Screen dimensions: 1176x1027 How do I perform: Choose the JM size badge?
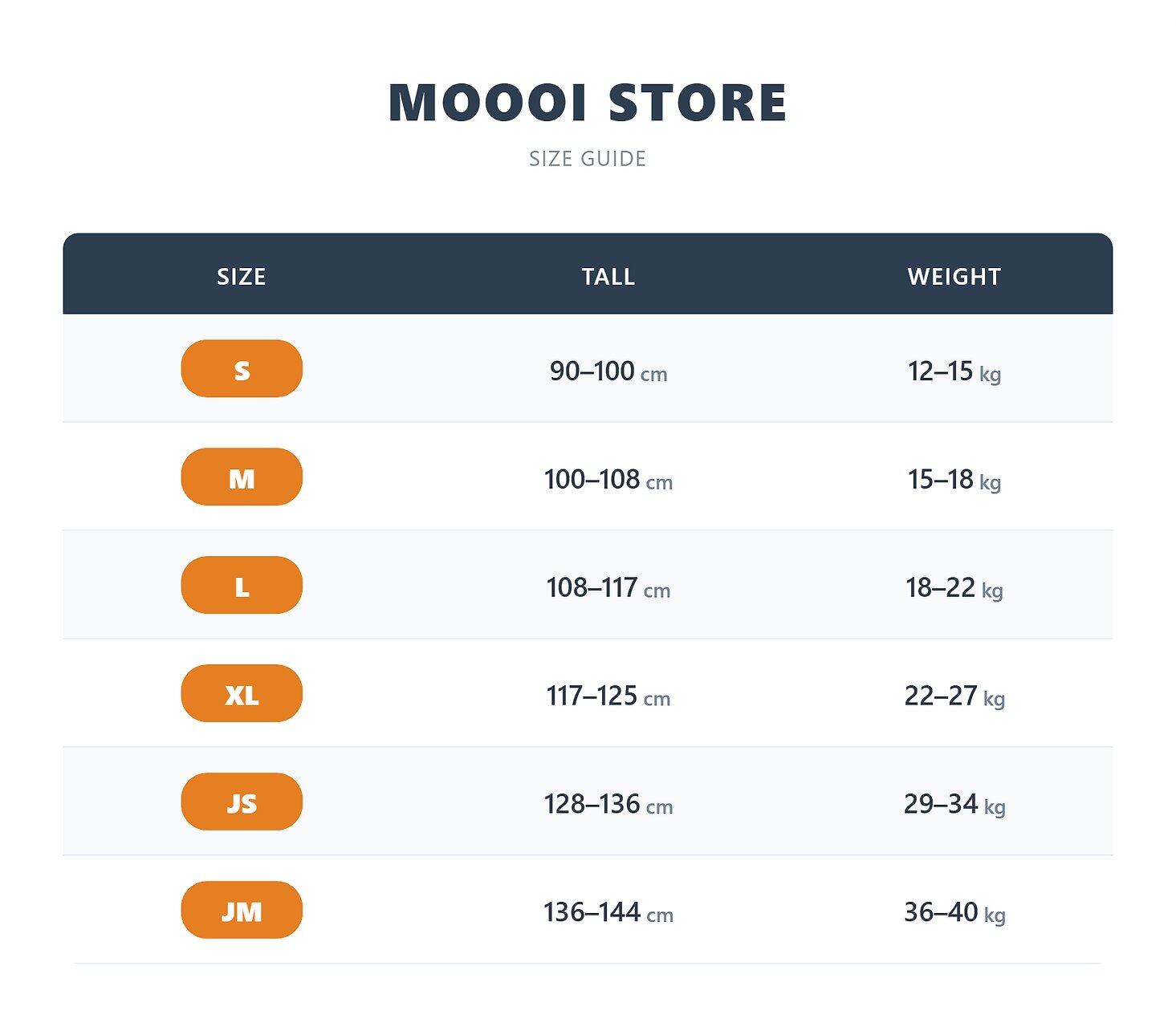[x=242, y=910]
